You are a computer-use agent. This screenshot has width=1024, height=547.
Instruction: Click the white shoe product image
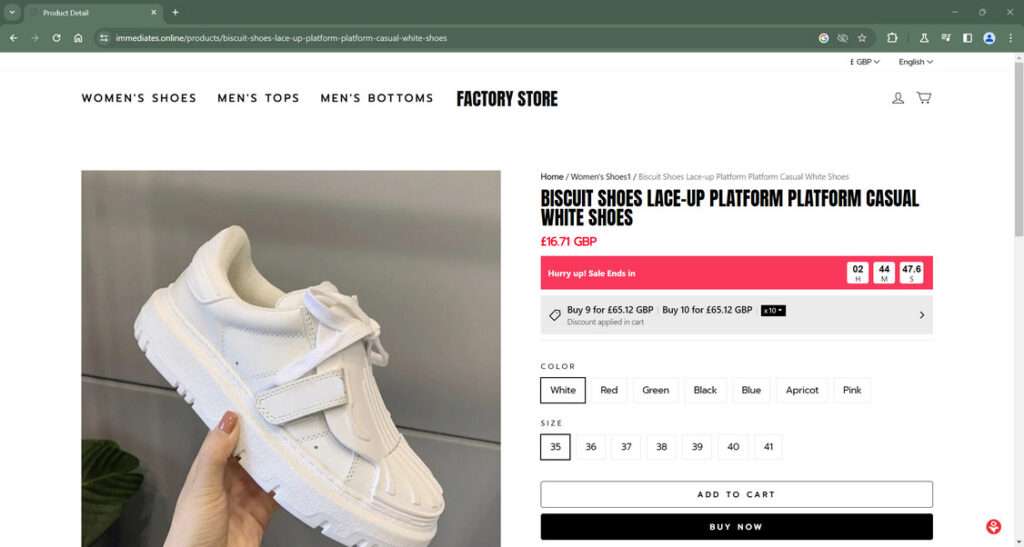[290, 358]
